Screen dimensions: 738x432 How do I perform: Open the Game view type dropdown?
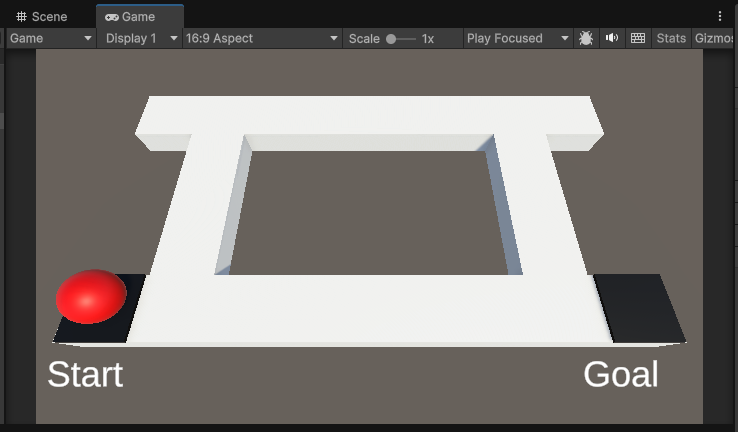(x=51, y=38)
